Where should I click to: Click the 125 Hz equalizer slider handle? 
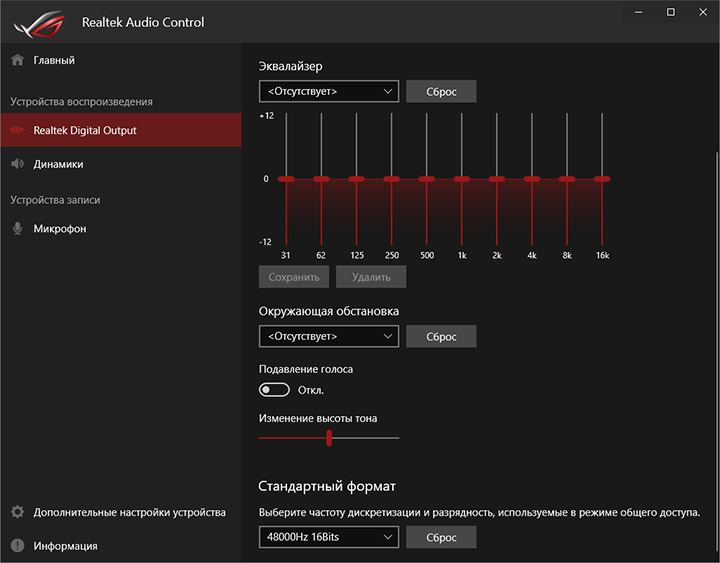coord(356,179)
